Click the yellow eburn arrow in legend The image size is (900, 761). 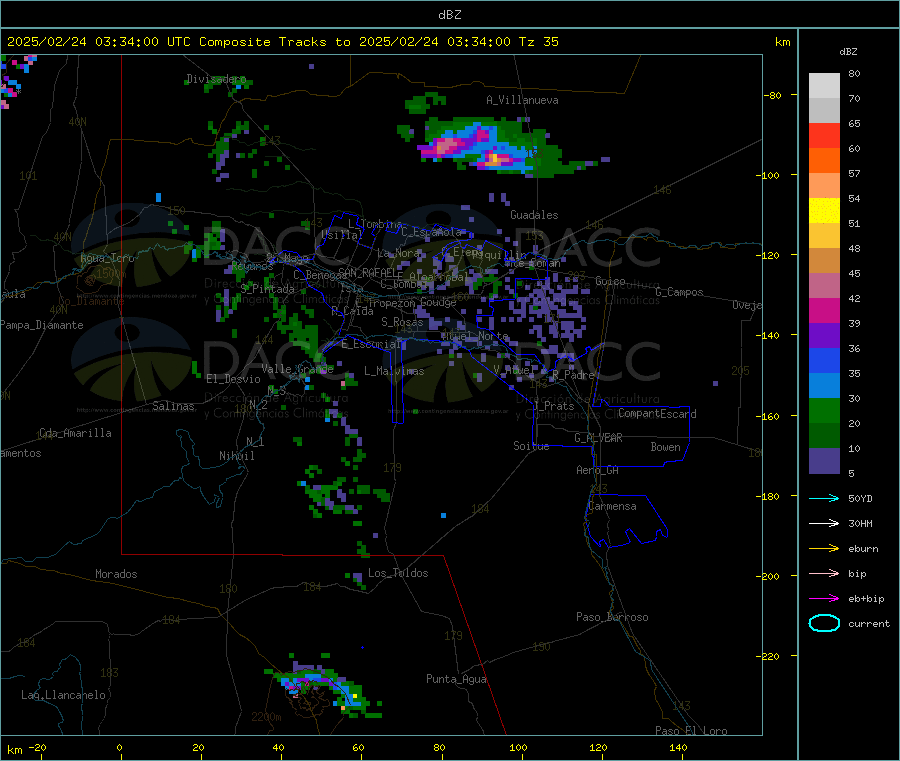(824, 549)
